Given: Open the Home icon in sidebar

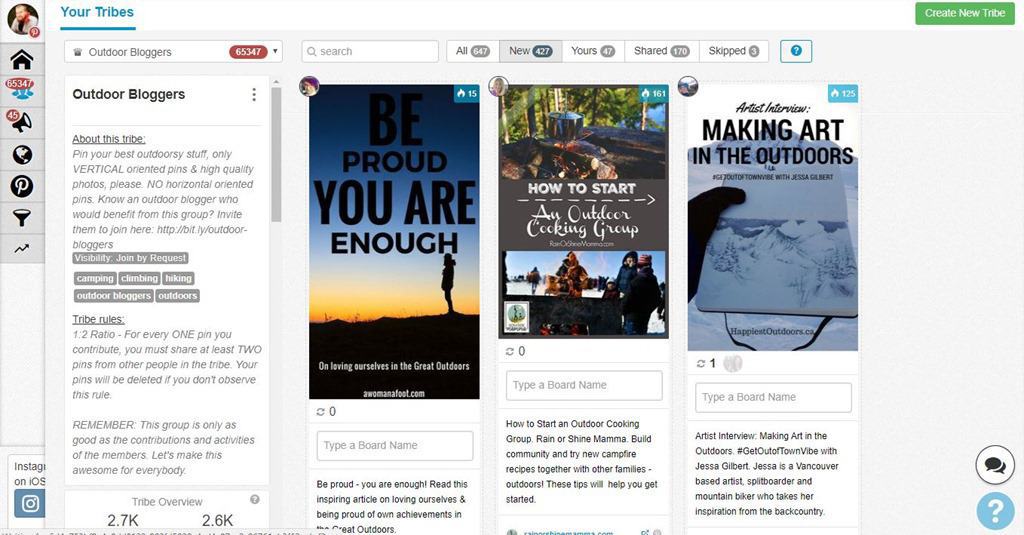Looking at the screenshot, I should click(22, 59).
